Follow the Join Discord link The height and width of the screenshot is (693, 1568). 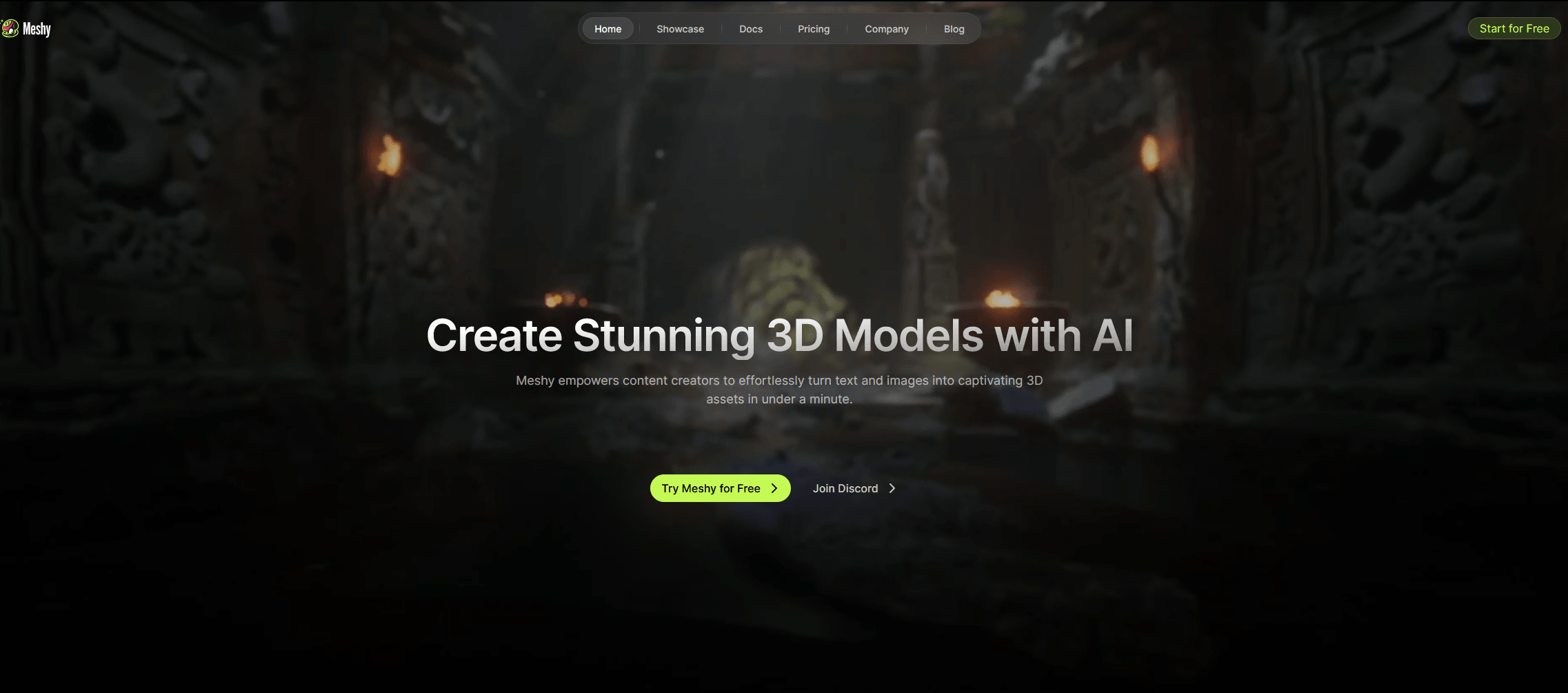tap(854, 488)
